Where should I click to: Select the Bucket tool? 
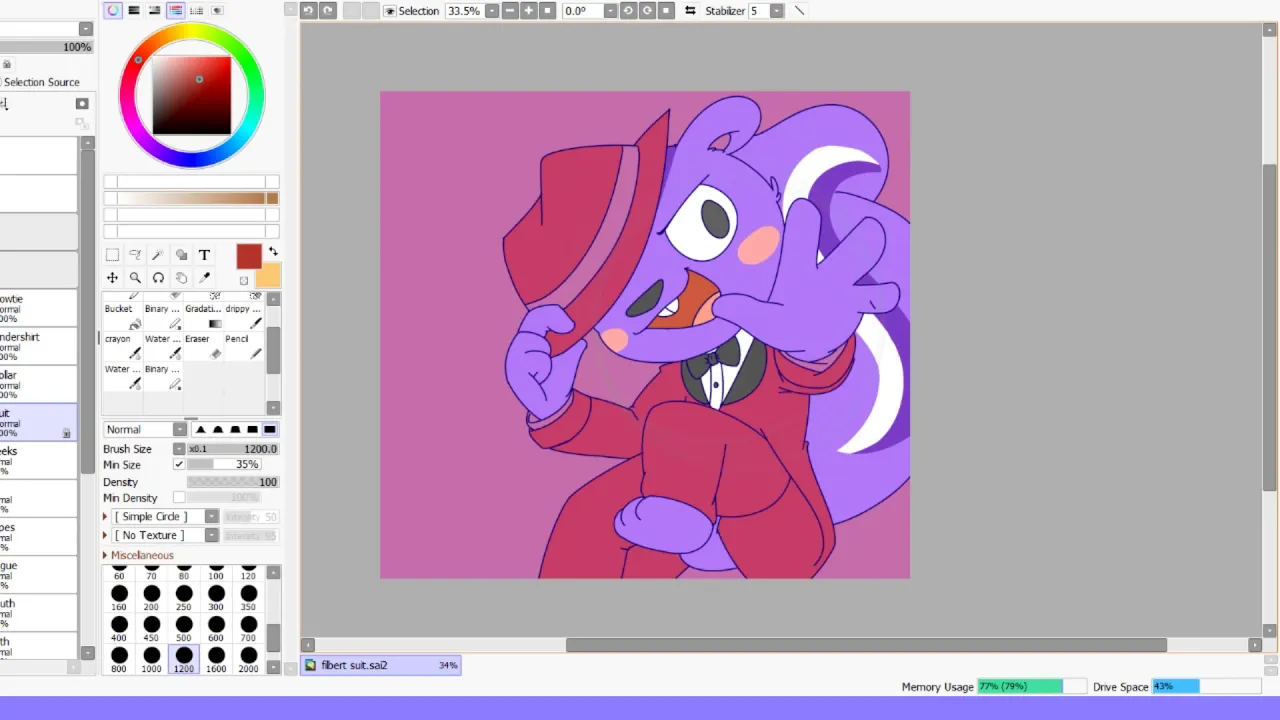(123, 316)
